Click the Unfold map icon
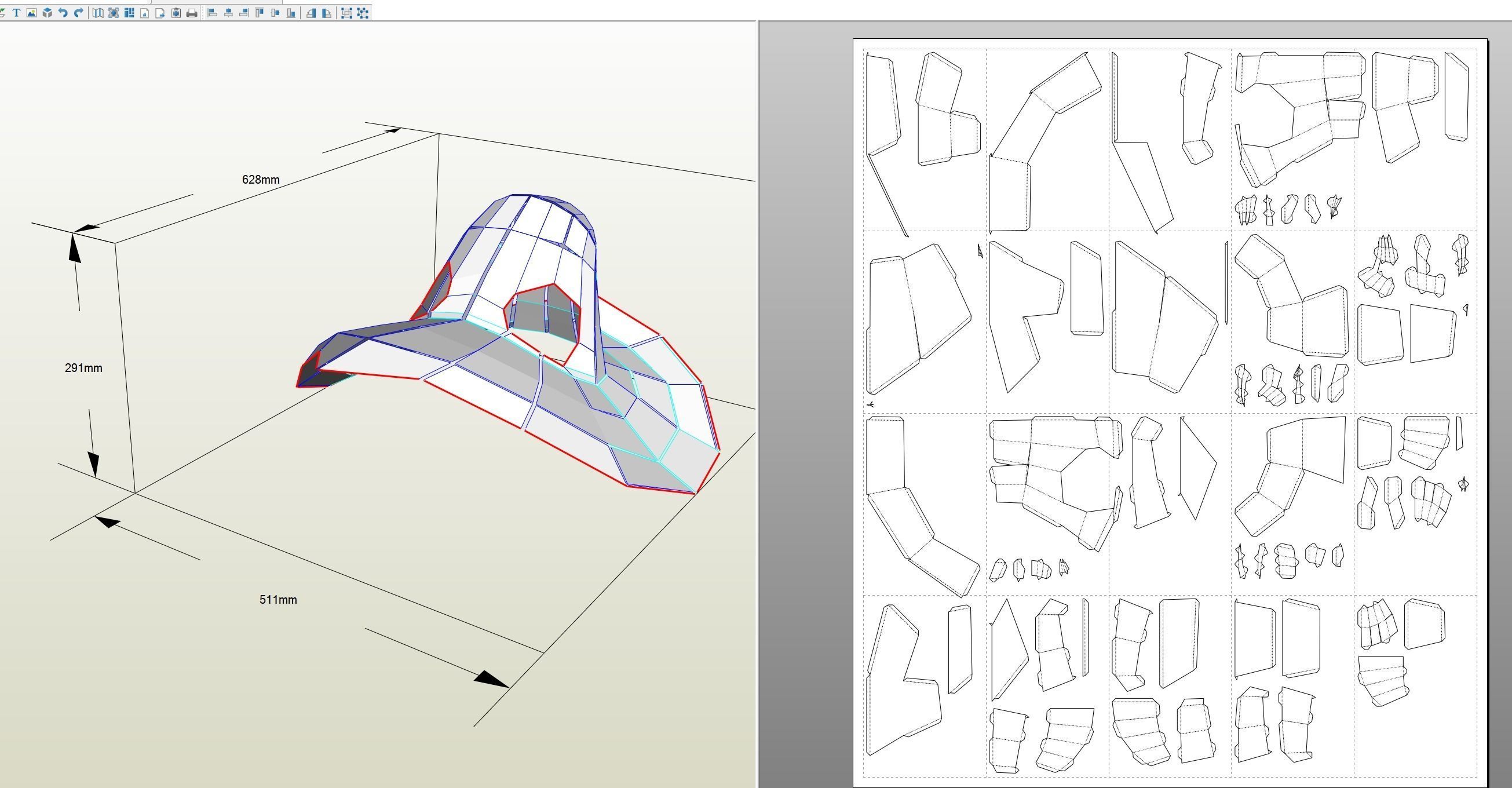The height and width of the screenshot is (788, 1512). click(98, 12)
